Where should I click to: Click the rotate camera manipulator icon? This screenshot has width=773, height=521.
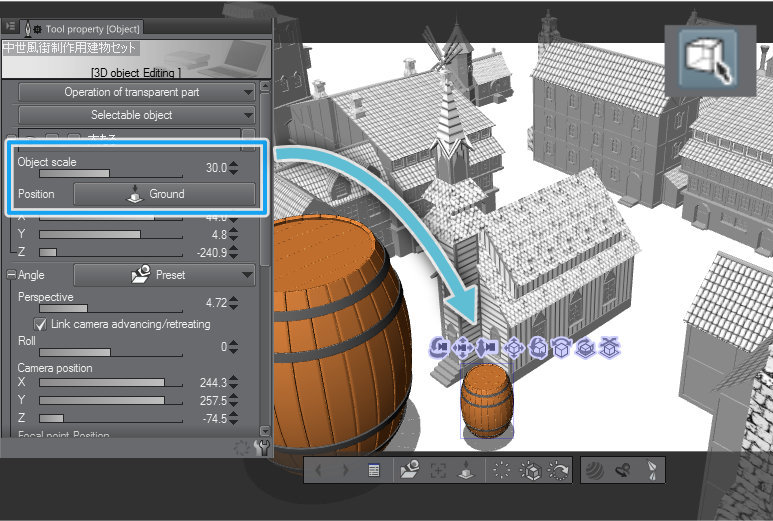tap(439, 347)
